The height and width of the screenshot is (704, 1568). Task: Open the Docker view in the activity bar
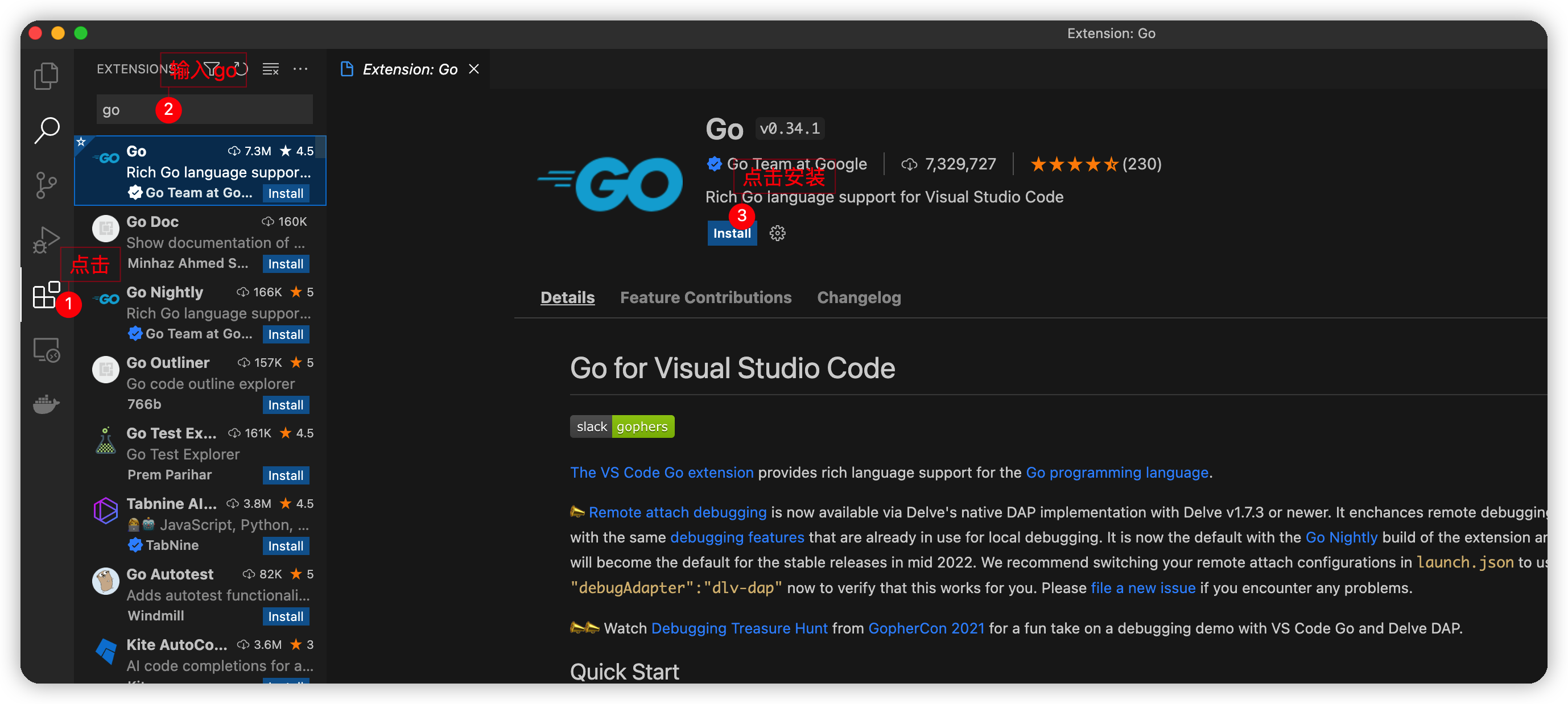tap(46, 405)
